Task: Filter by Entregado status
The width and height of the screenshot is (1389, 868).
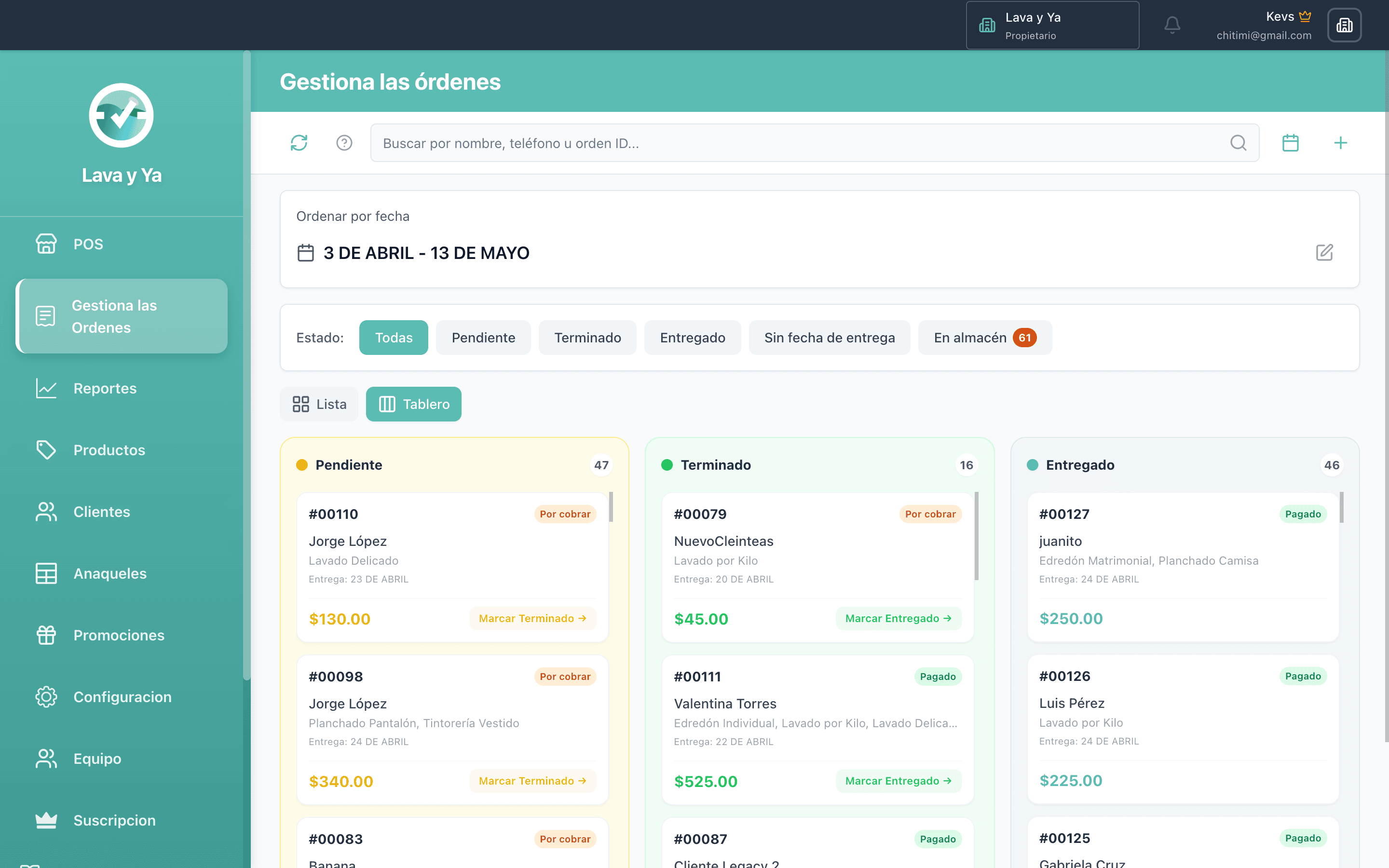Action: 692,338
